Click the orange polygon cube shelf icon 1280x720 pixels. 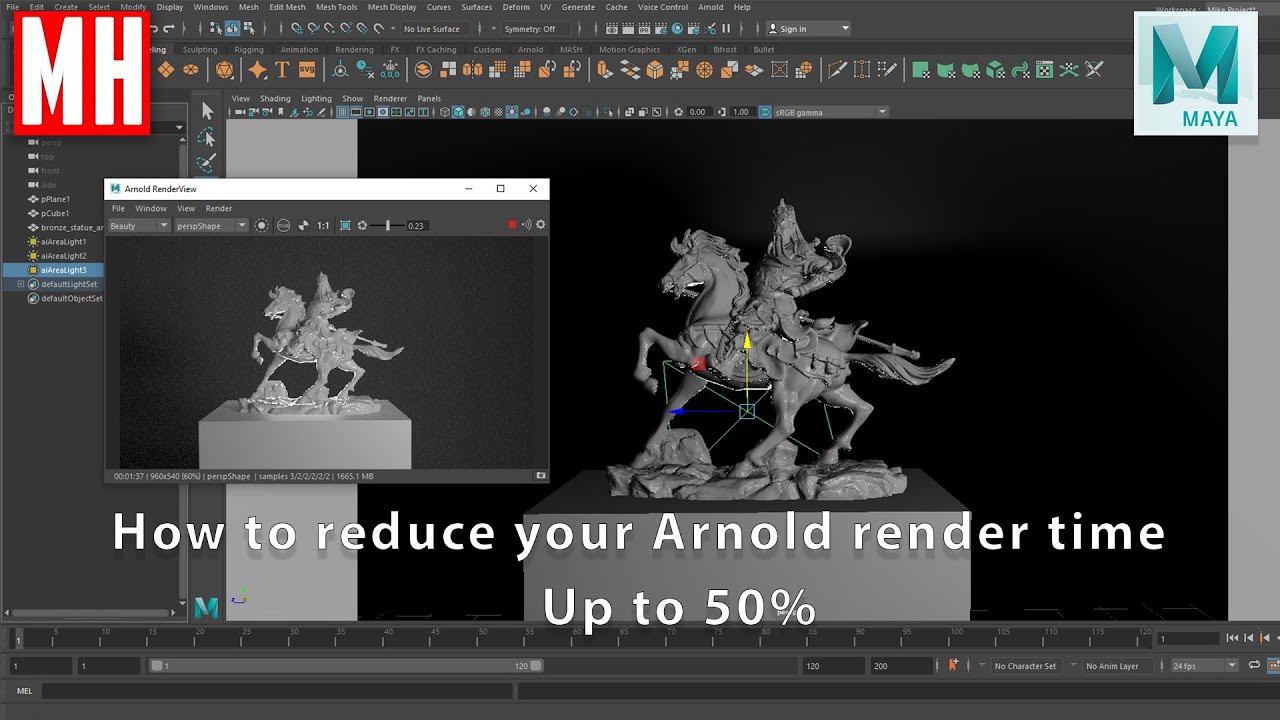point(655,69)
